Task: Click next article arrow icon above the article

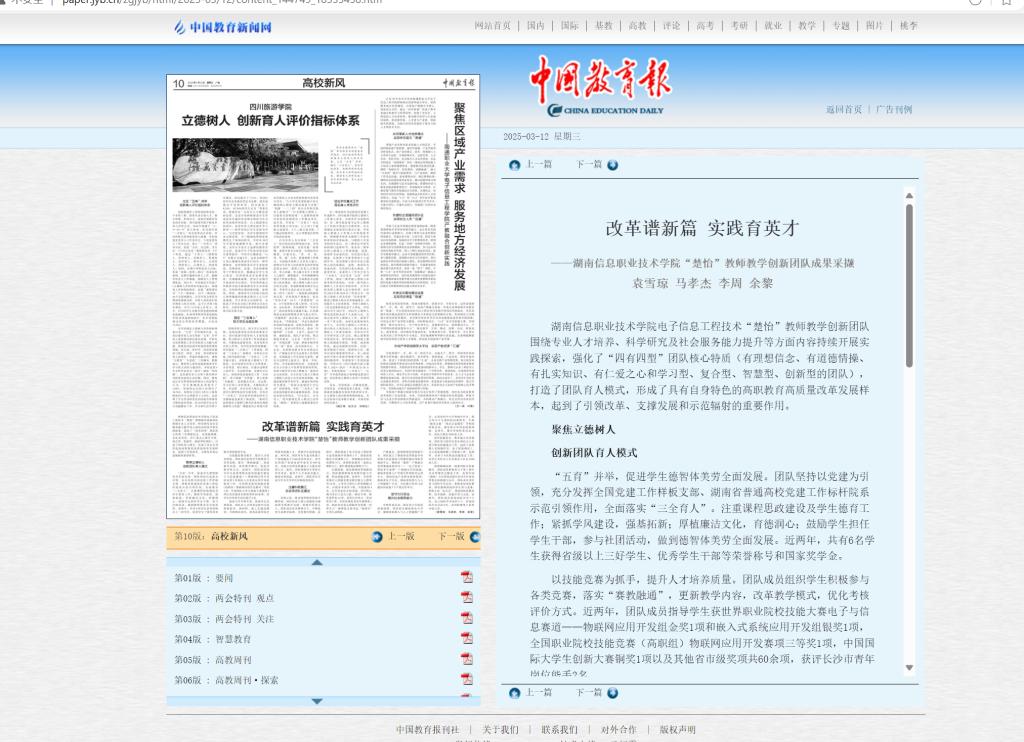Action: pyautogui.click(x=612, y=165)
